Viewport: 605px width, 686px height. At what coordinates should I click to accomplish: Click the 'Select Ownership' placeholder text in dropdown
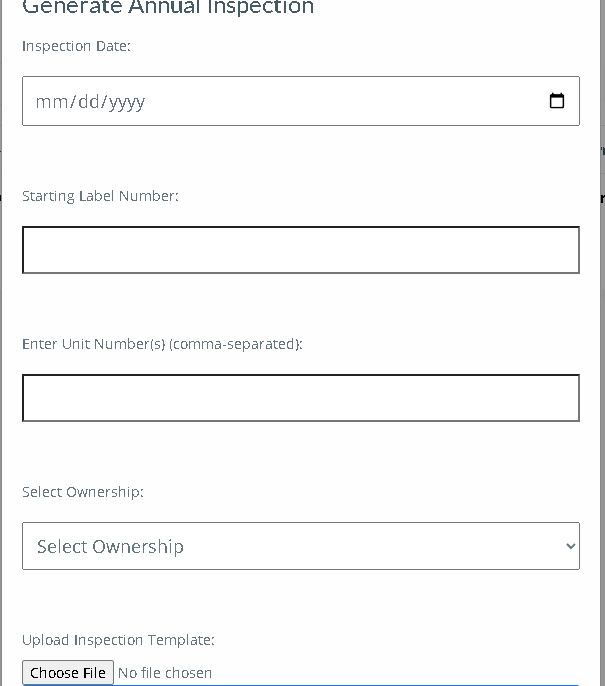tap(110, 546)
